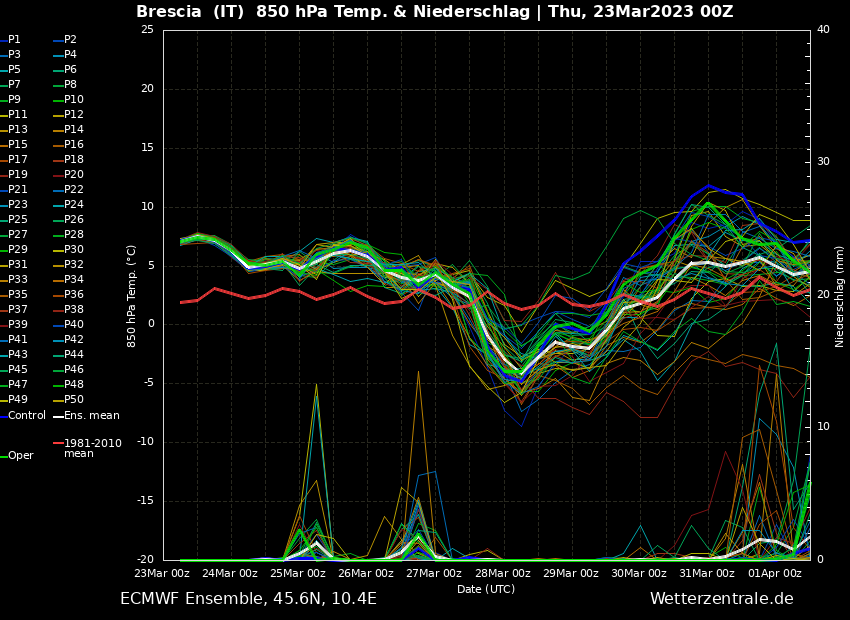
Task: Select the 15 temperature tick label
Action: coord(147,147)
